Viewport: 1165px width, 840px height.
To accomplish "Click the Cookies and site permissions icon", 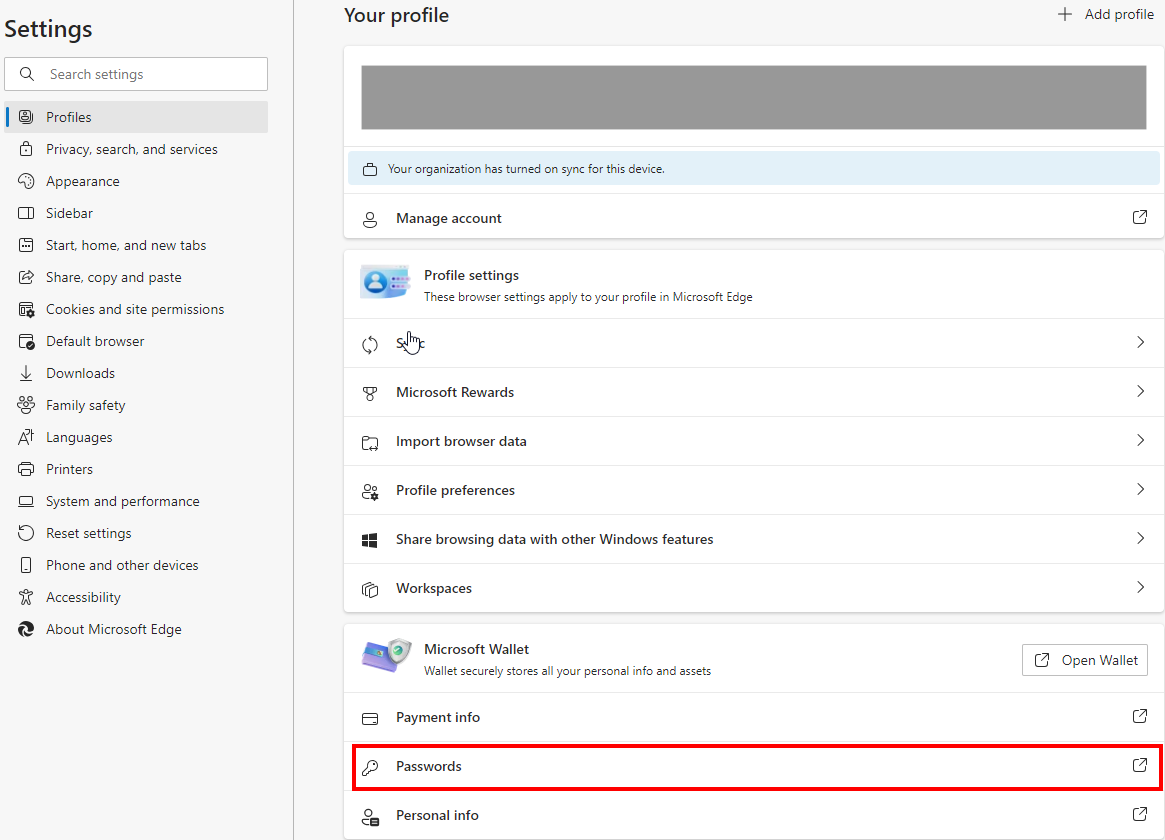I will tap(26, 309).
